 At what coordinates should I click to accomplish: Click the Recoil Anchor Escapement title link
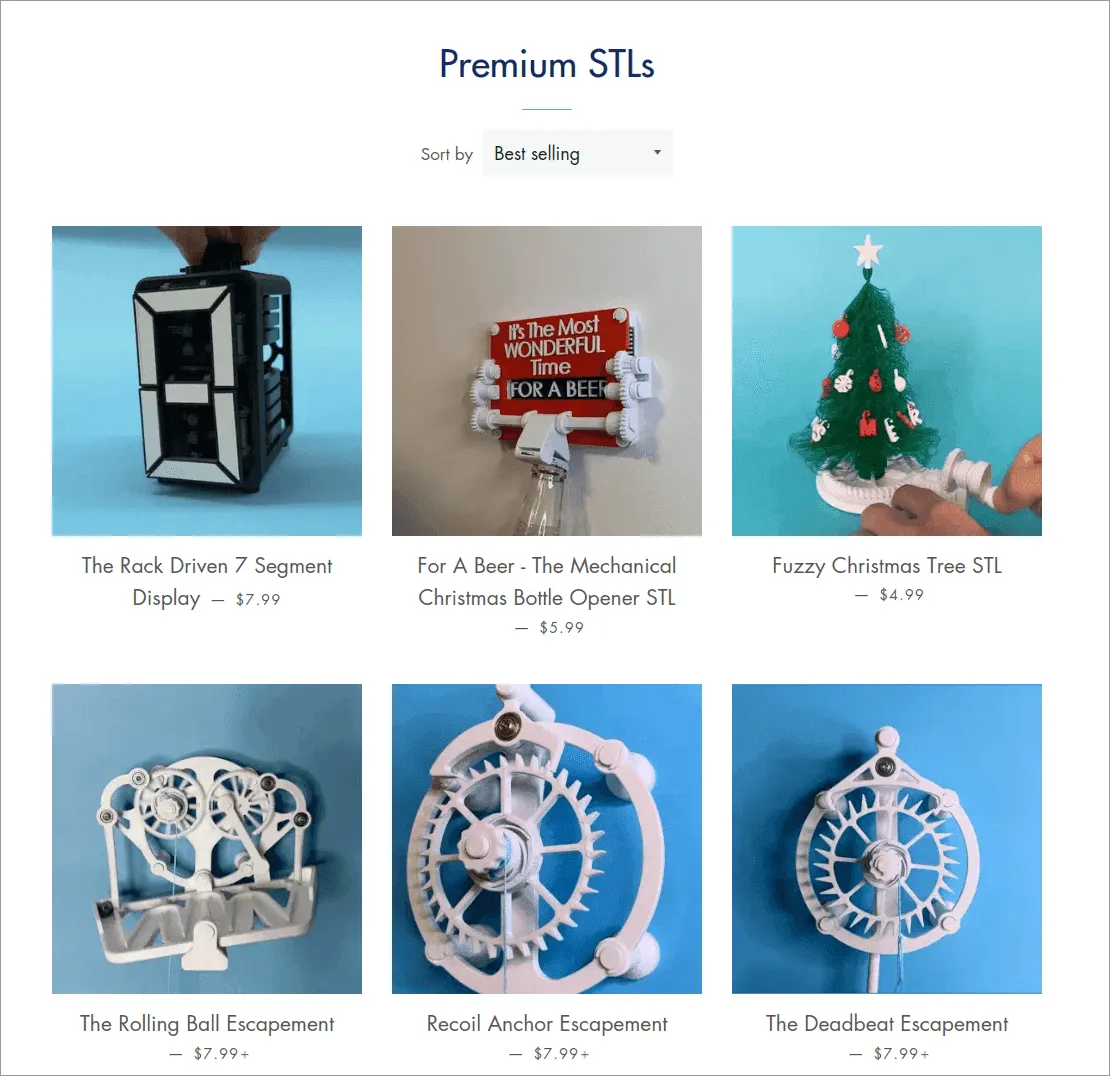click(547, 1024)
